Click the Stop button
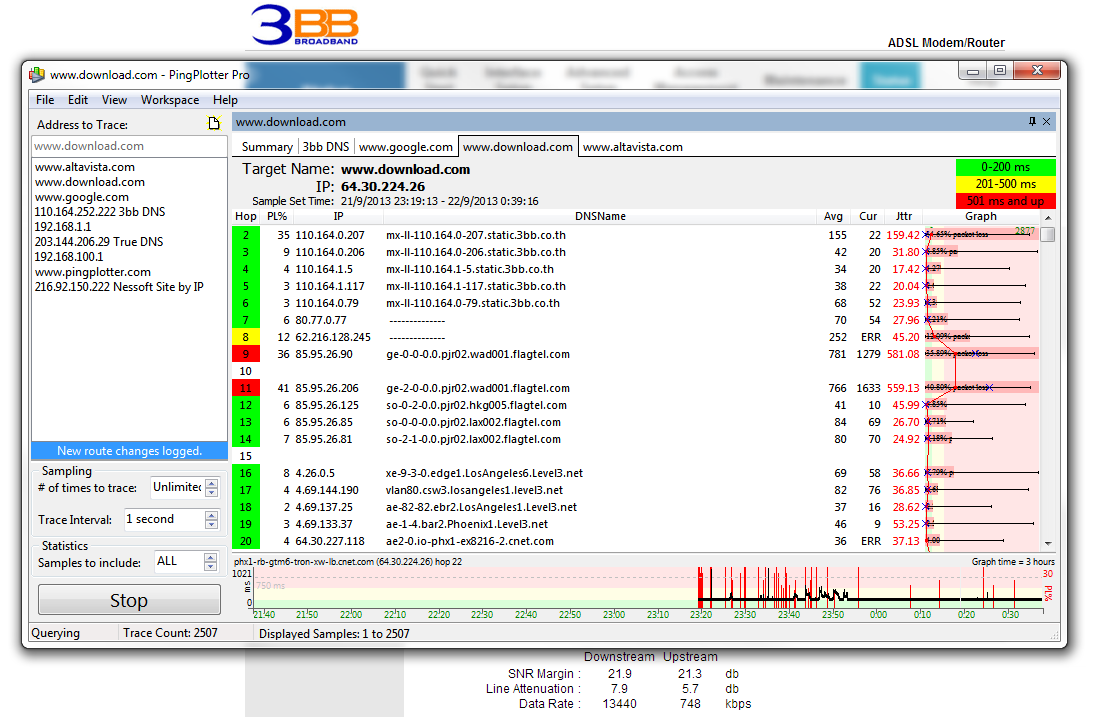The width and height of the screenshot is (1099, 717). coord(129,600)
